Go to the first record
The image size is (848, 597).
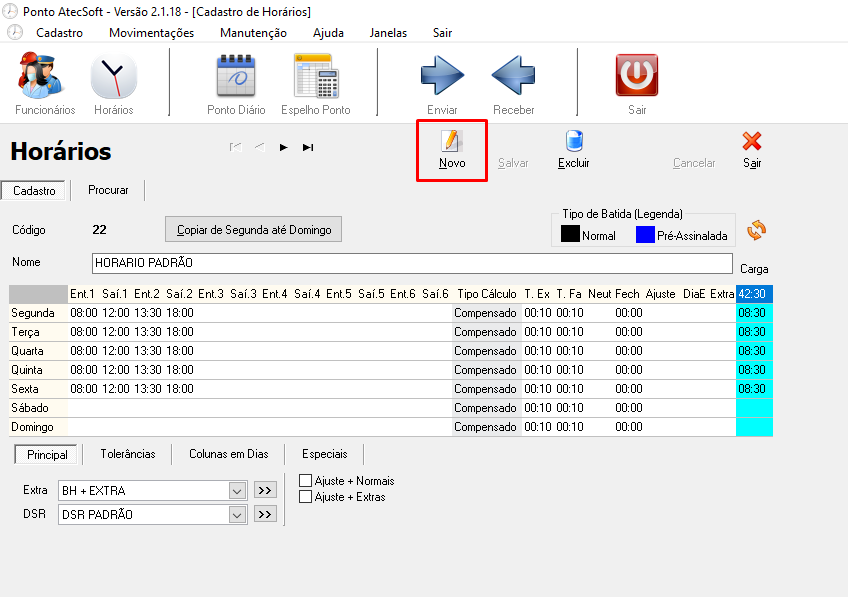[235, 147]
